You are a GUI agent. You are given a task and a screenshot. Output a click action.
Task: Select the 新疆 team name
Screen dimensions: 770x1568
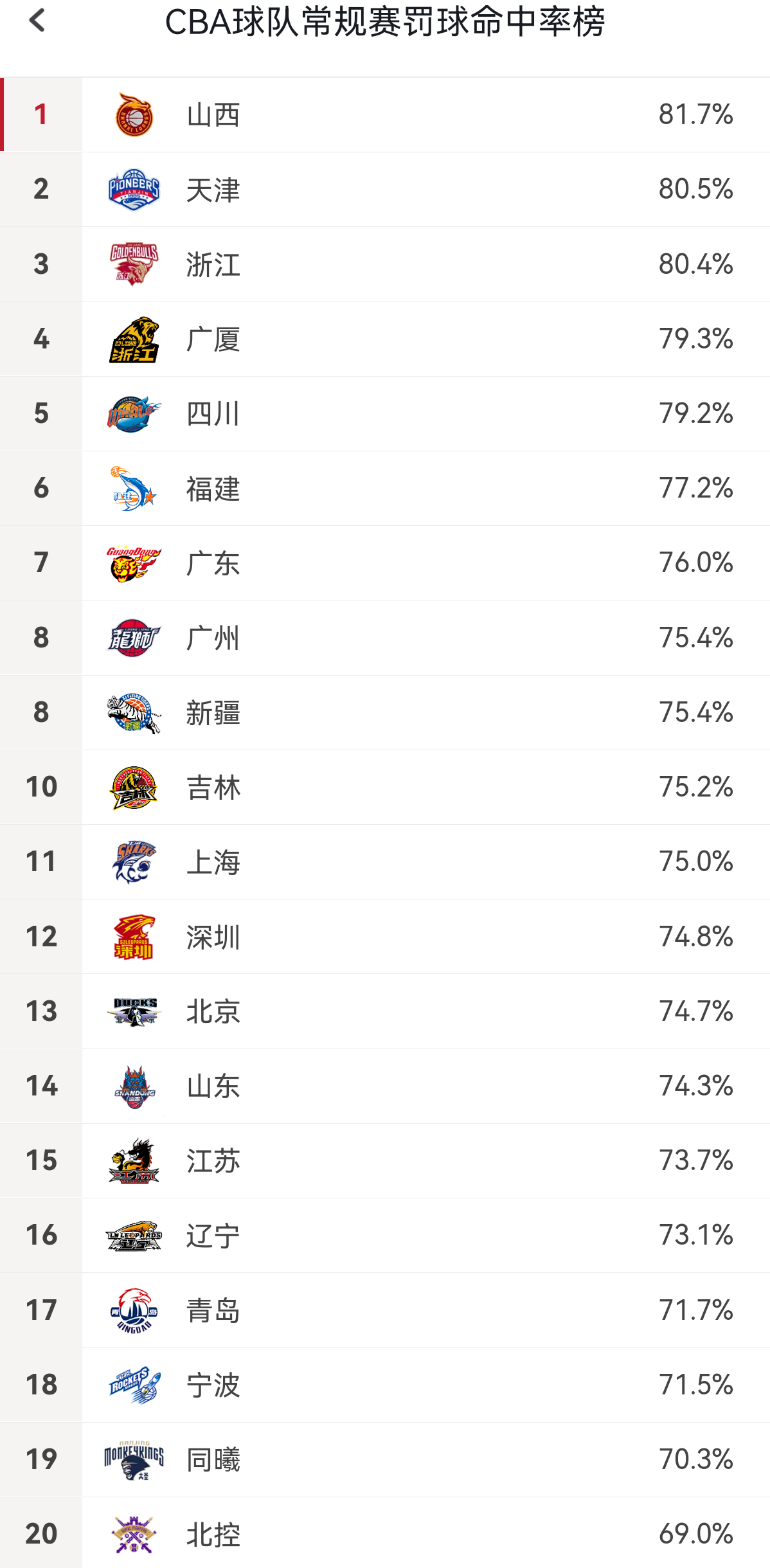tap(213, 713)
